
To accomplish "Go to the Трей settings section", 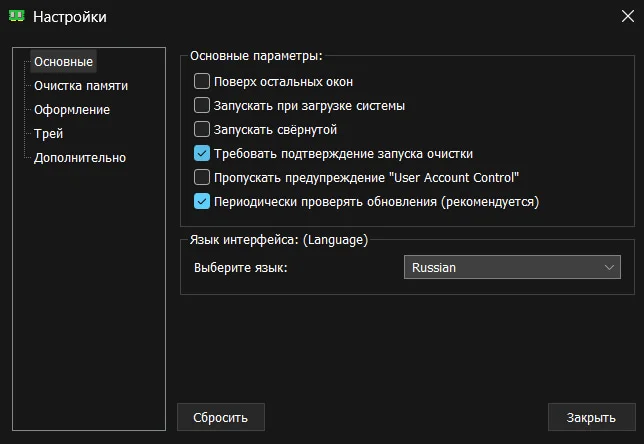I will pos(48,134).
